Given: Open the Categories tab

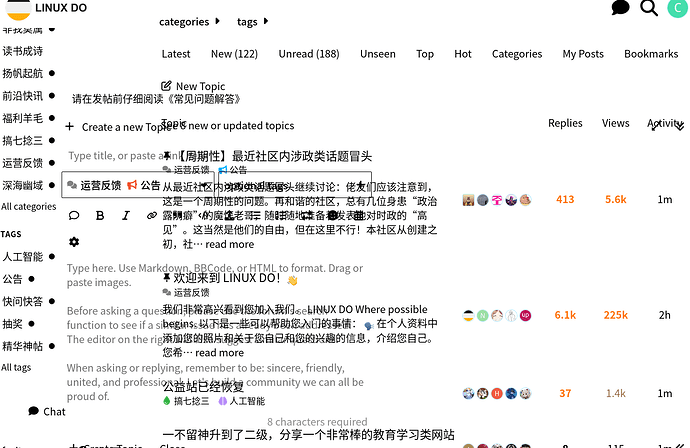Looking at the screenshot, I should click(517, 54).
